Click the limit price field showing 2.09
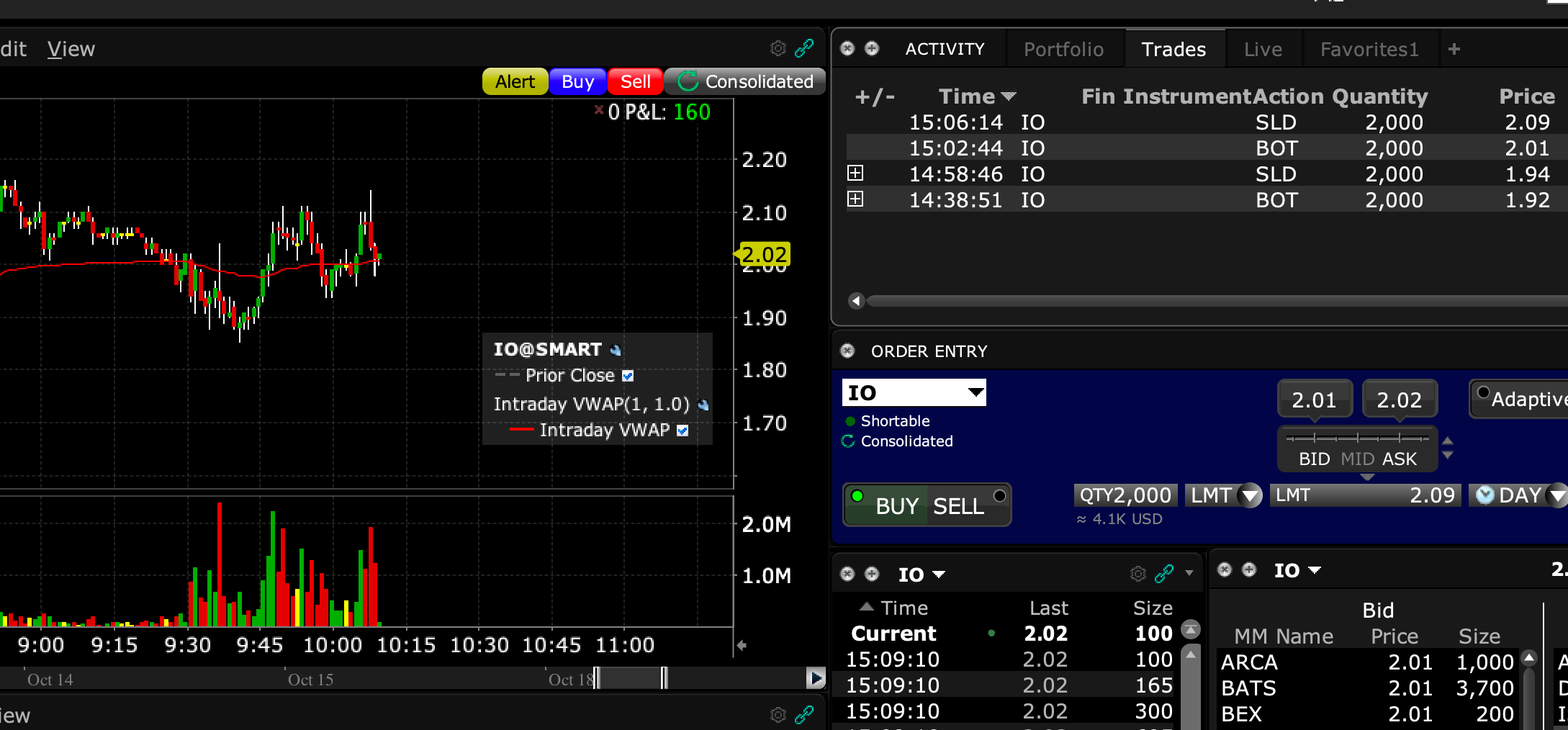This screenshot has width=1568, height=730. click(1364, 495)
